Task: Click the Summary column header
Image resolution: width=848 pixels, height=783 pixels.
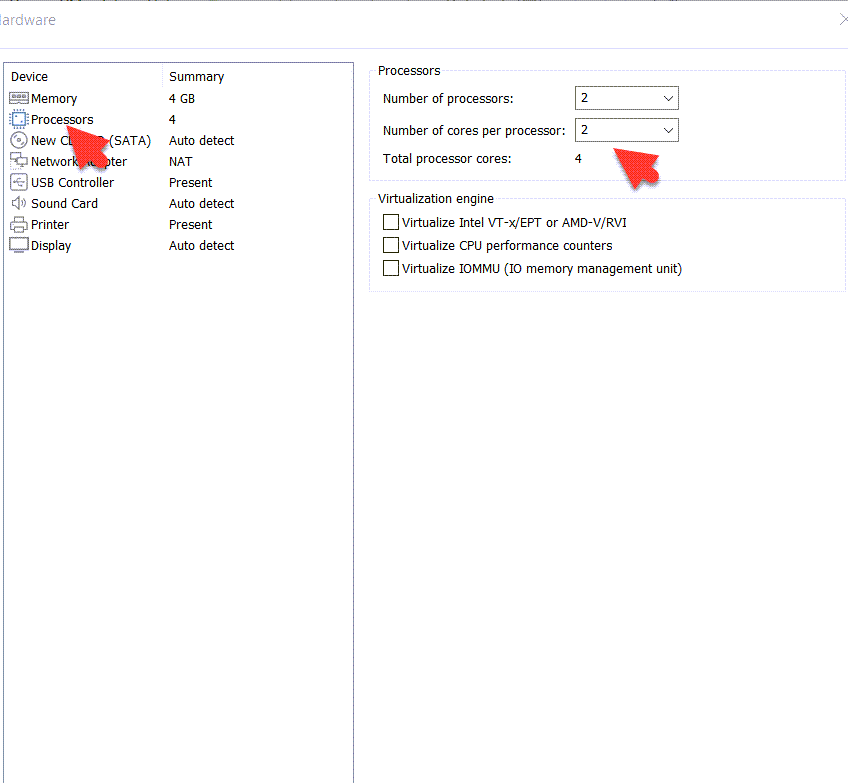Action: (x=197, y=77)
